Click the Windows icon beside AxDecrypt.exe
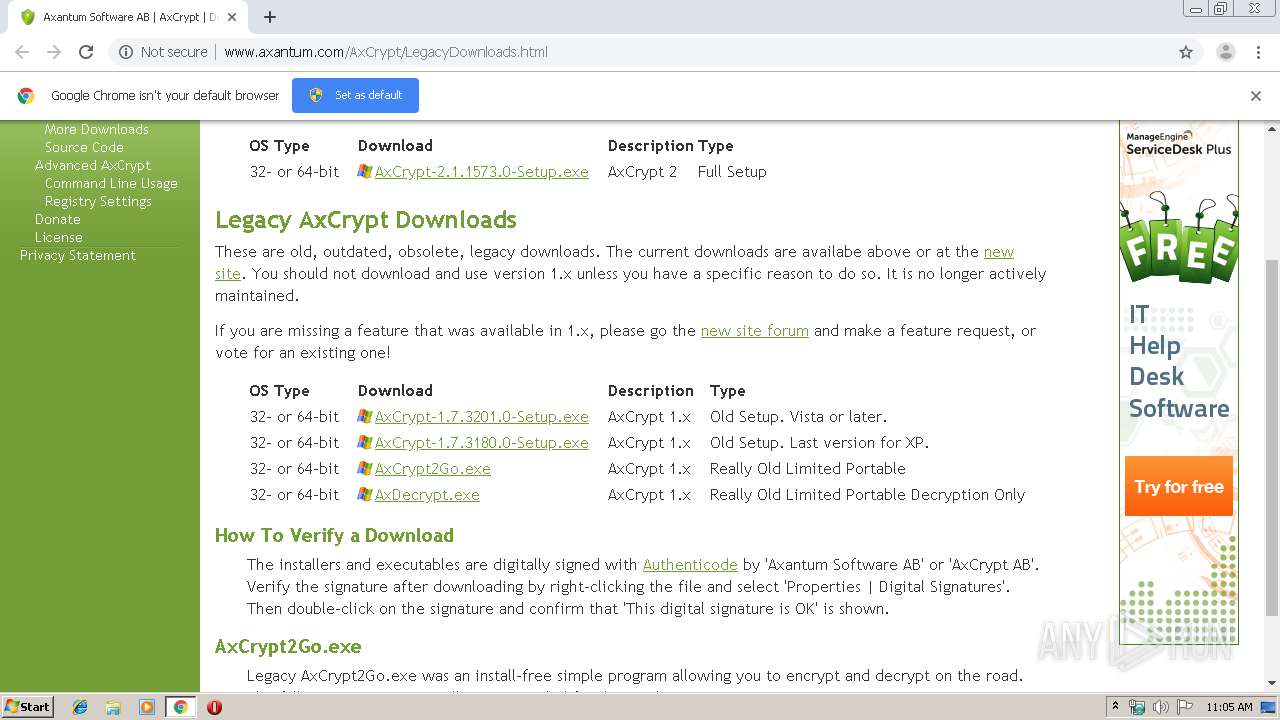The width and height of the screenshot is (1280, 720). [x=365, y=495]
